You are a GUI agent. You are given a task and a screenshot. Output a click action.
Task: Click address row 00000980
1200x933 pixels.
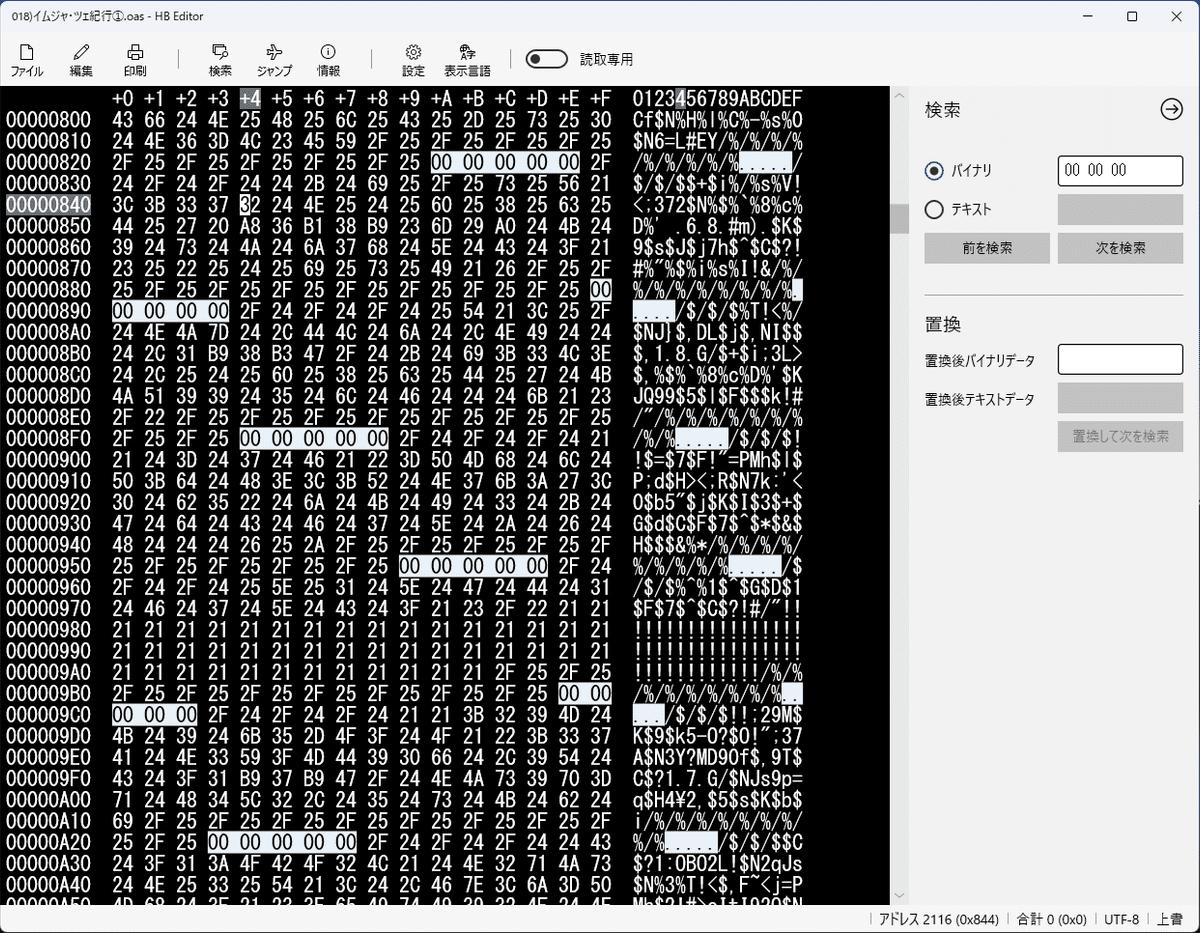pos(48,629)
